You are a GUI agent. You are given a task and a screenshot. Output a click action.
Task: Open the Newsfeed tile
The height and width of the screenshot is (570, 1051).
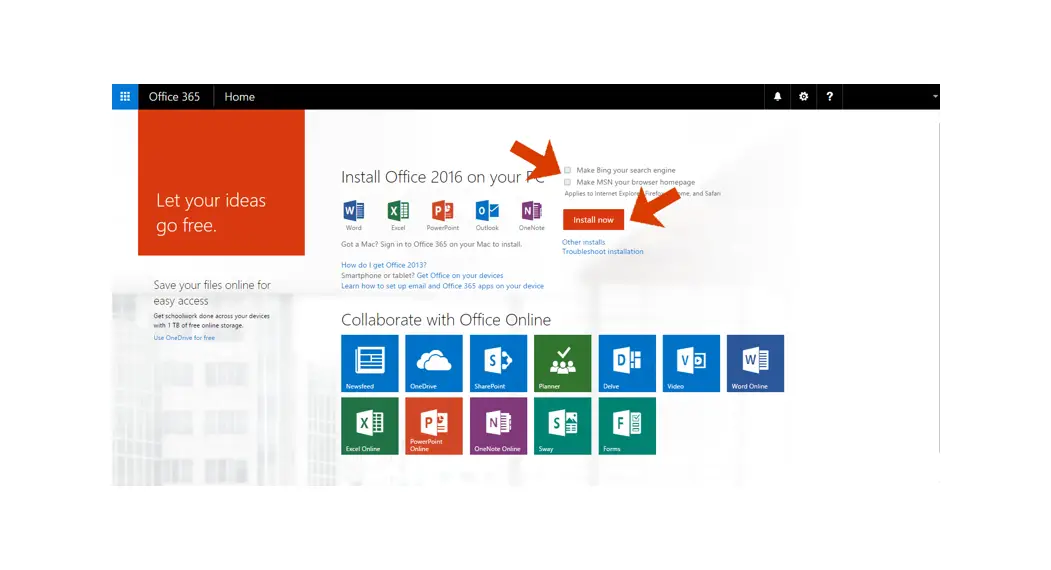pos(369,363)
